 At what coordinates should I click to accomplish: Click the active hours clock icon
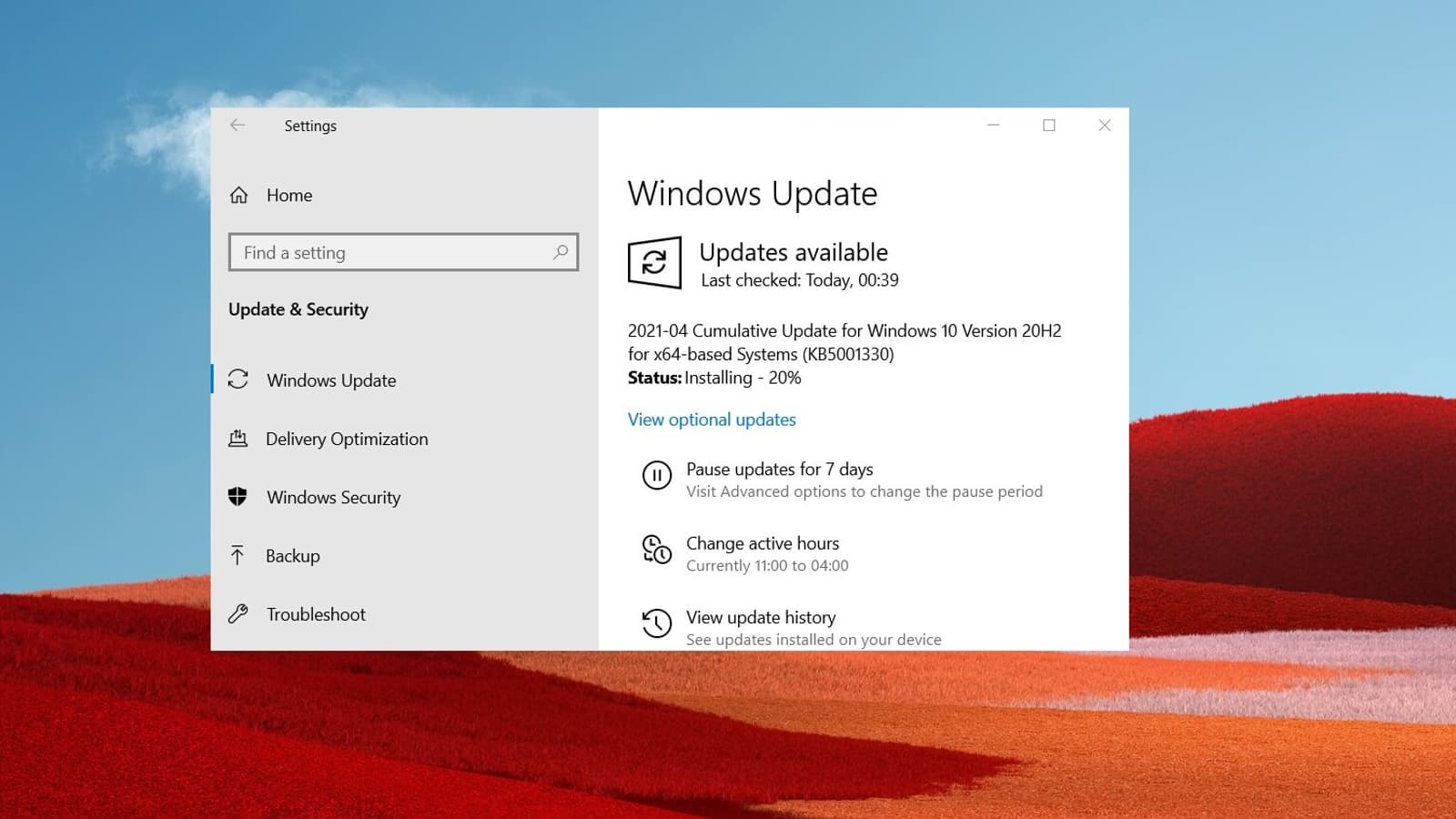(657, 550)
